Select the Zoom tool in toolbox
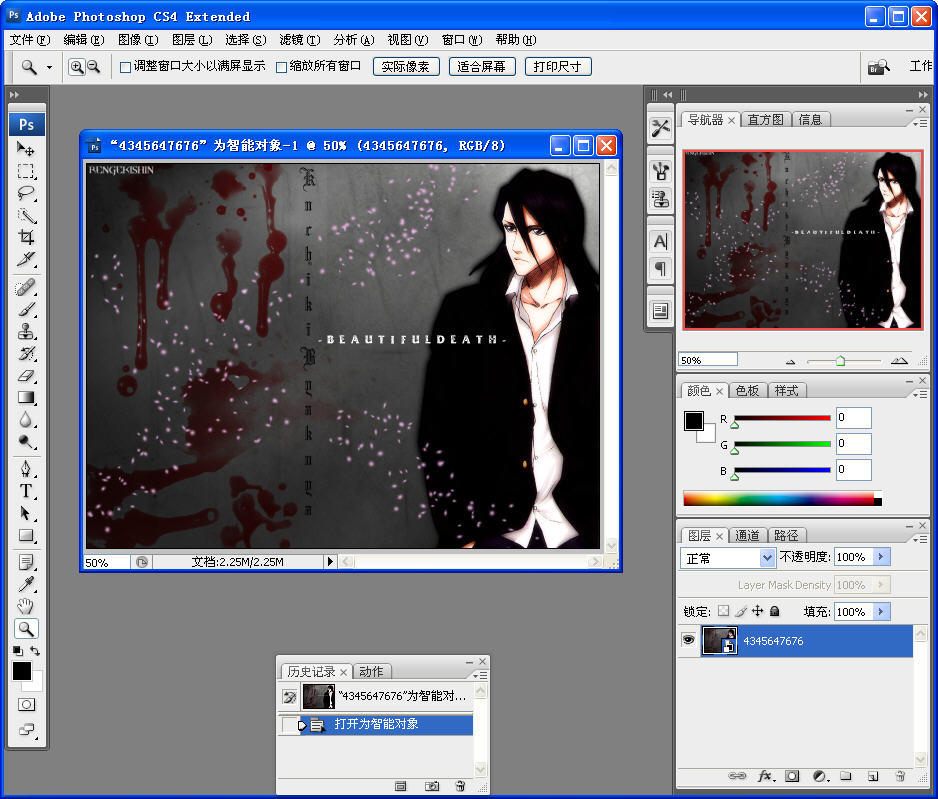This screenshot has height=799, width=938. [x=26, y=629]
